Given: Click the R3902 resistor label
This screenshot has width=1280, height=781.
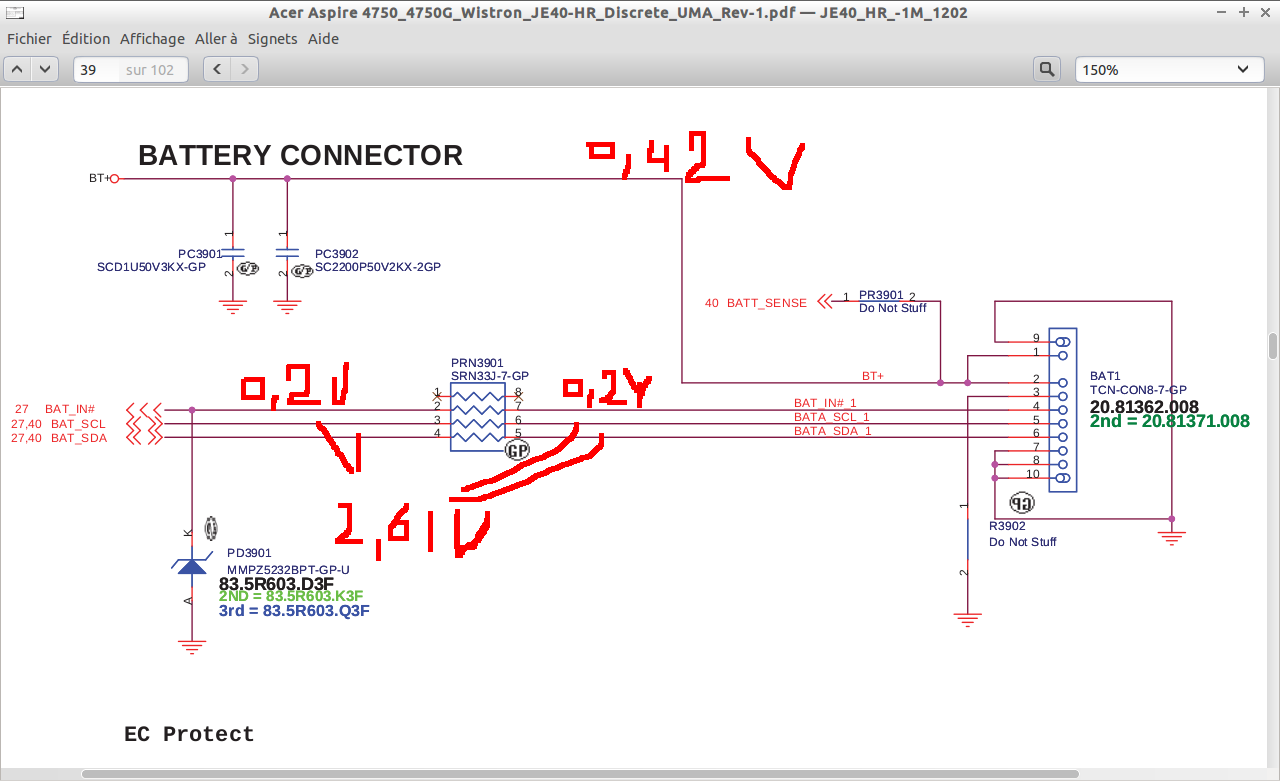Looking at the screenshot, I should [x=1007, y=526].
